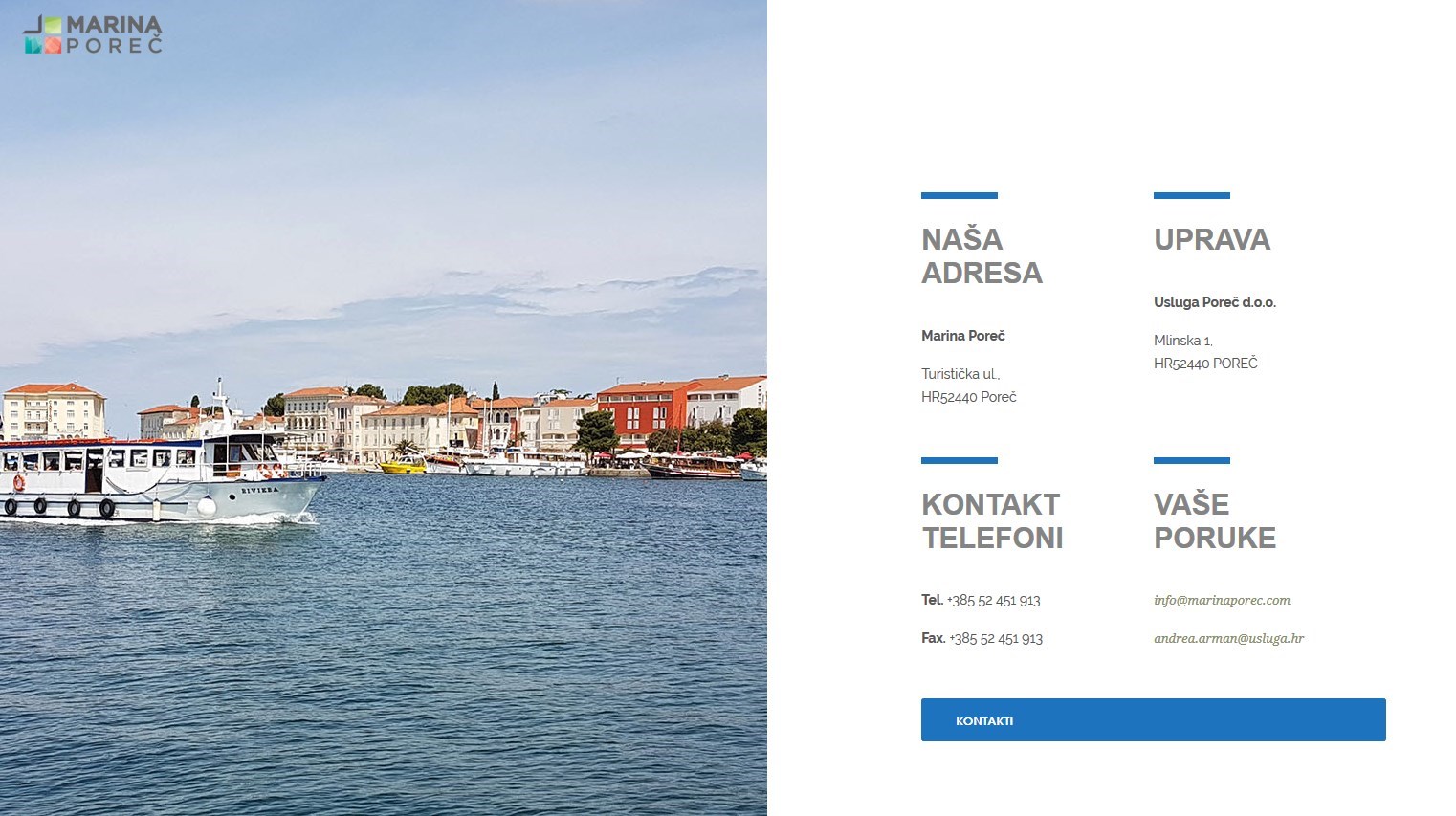
Task: Click the Marina Poreč bold address title
Action: click(963, 336)
